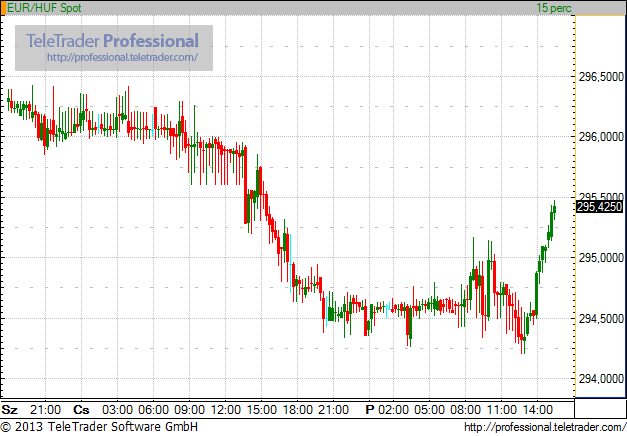The width and height of the screenshot is (627, 436).
Task: Select the 12:00 time axis label
Action: tap(226, 410)
